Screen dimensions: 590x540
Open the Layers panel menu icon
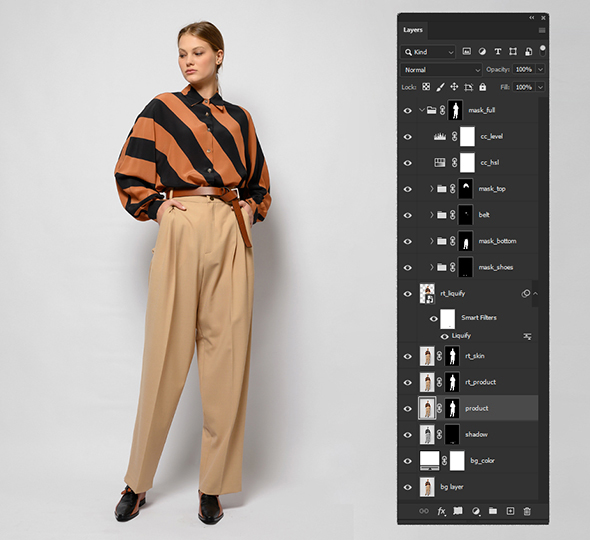pos(542,30)
